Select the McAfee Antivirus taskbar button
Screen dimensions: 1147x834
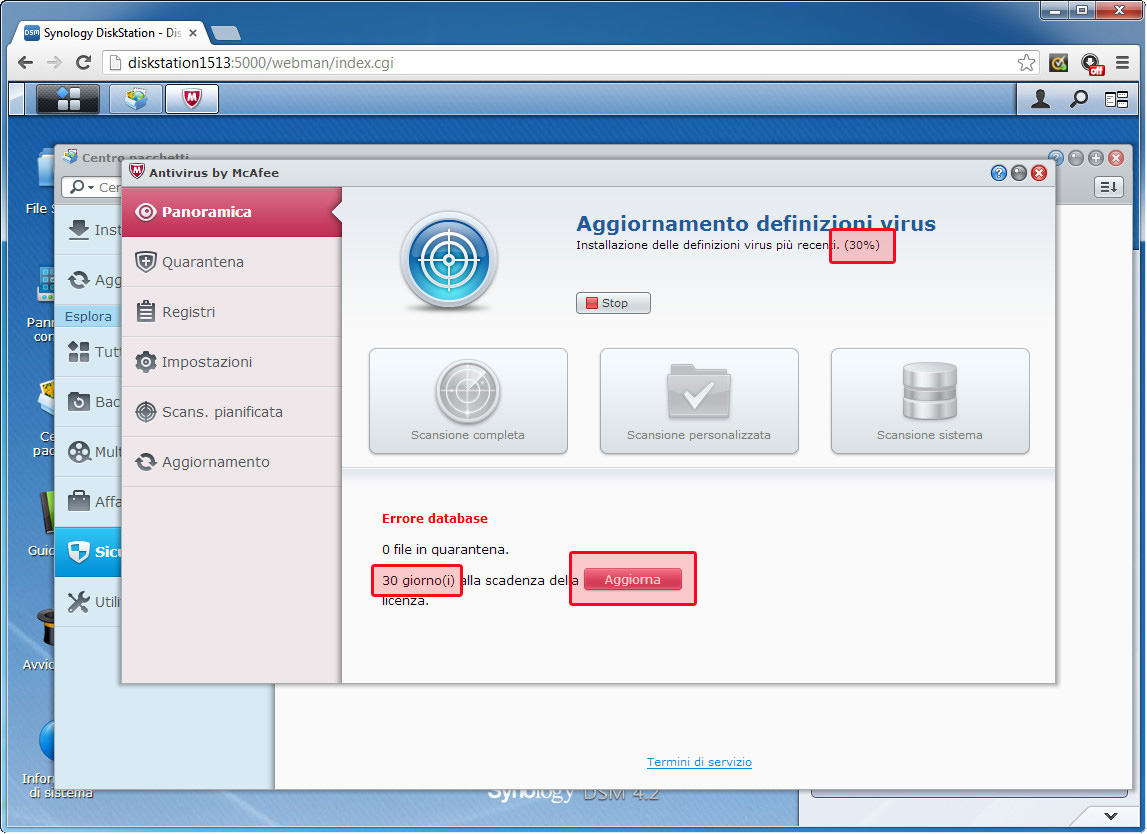192,99
